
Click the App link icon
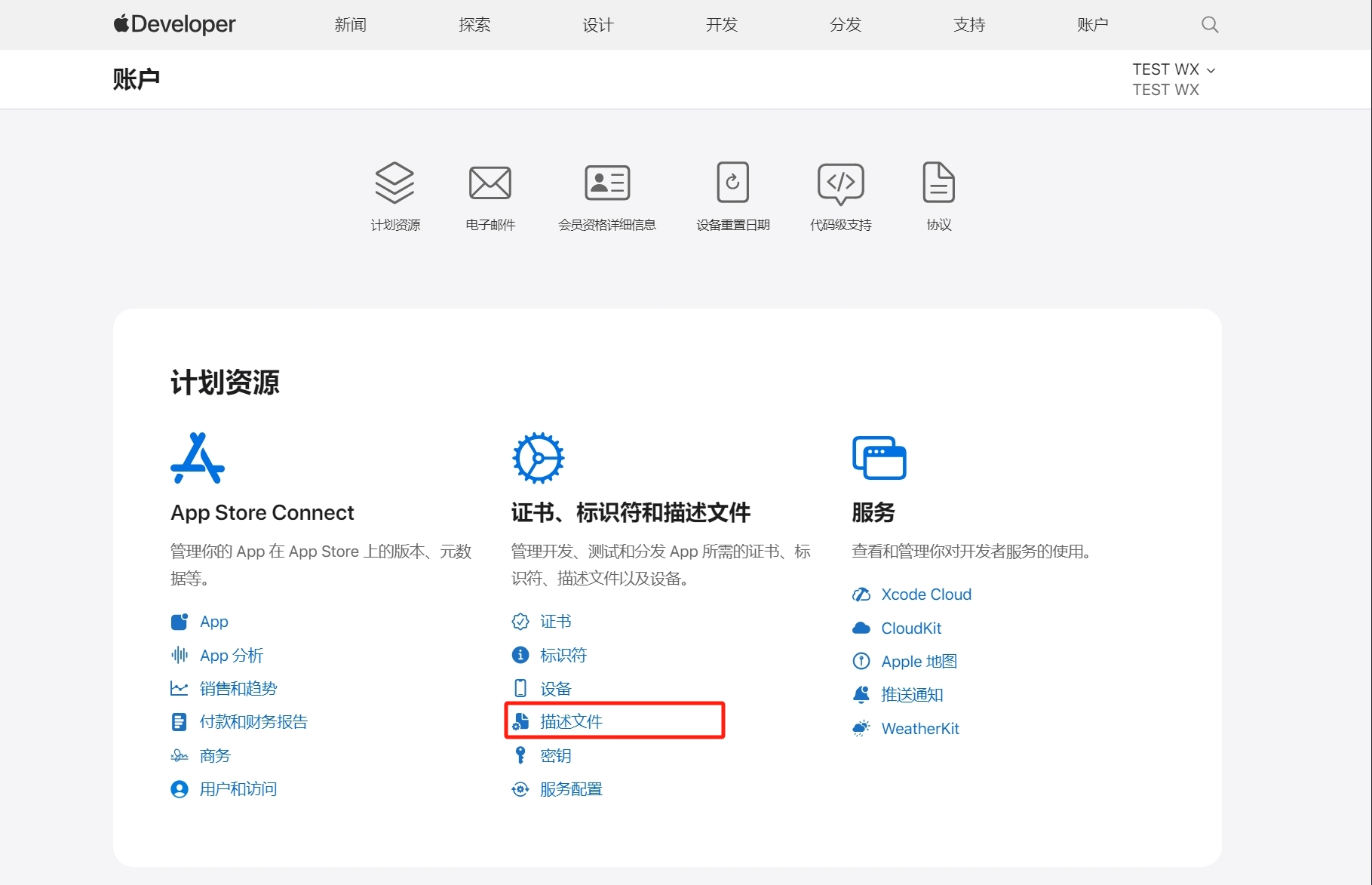click(x=180, y=622)
